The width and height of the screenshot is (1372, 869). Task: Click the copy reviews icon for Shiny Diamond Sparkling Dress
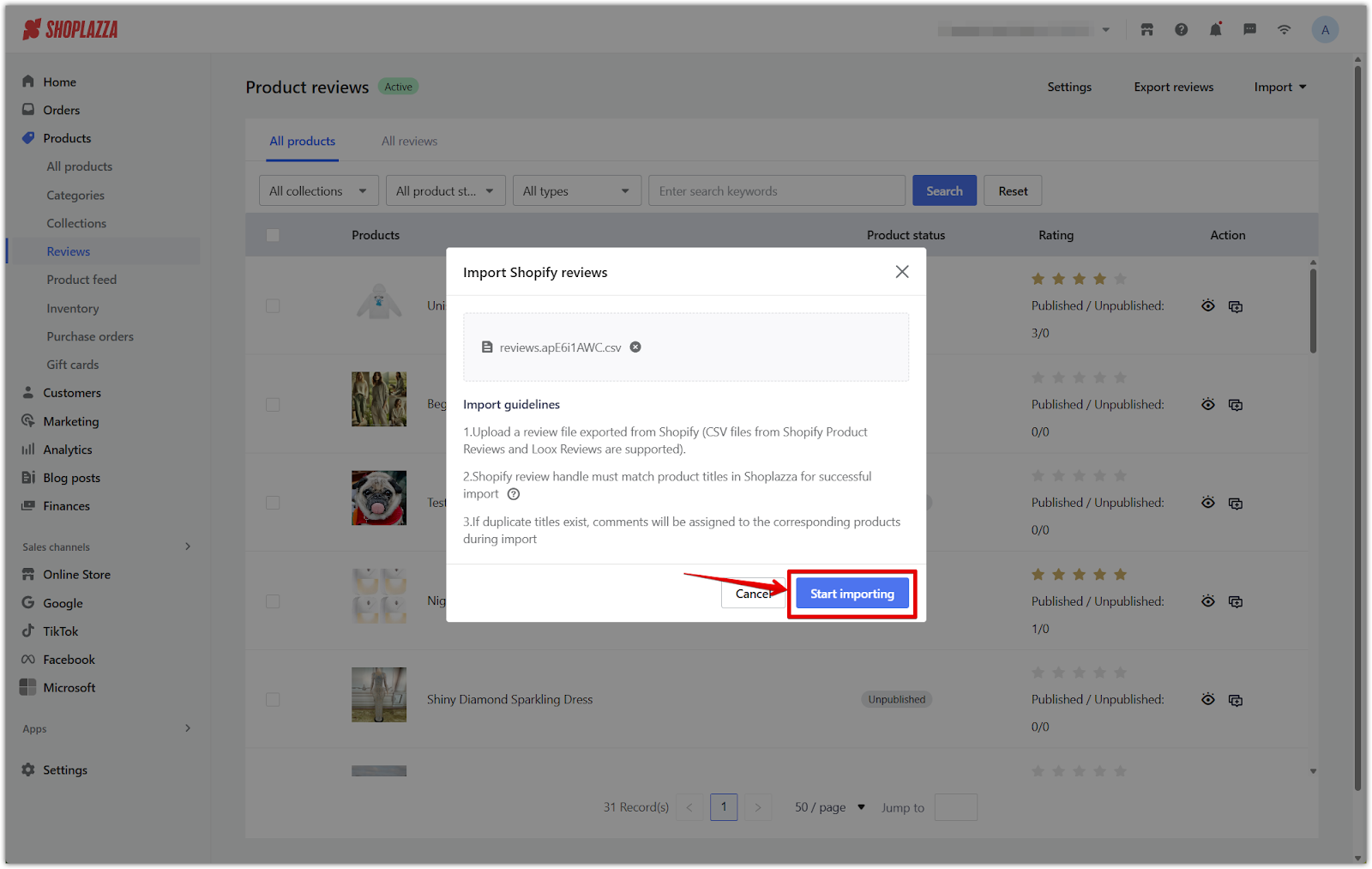pyautogui.click(x=1236, y=700)
